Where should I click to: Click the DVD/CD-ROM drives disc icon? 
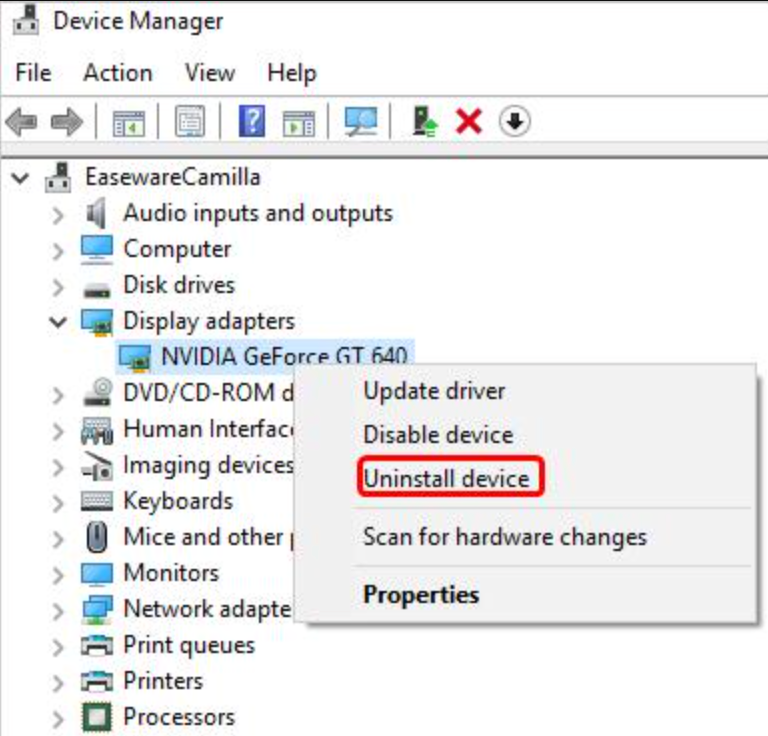click(x=97, y=392)
